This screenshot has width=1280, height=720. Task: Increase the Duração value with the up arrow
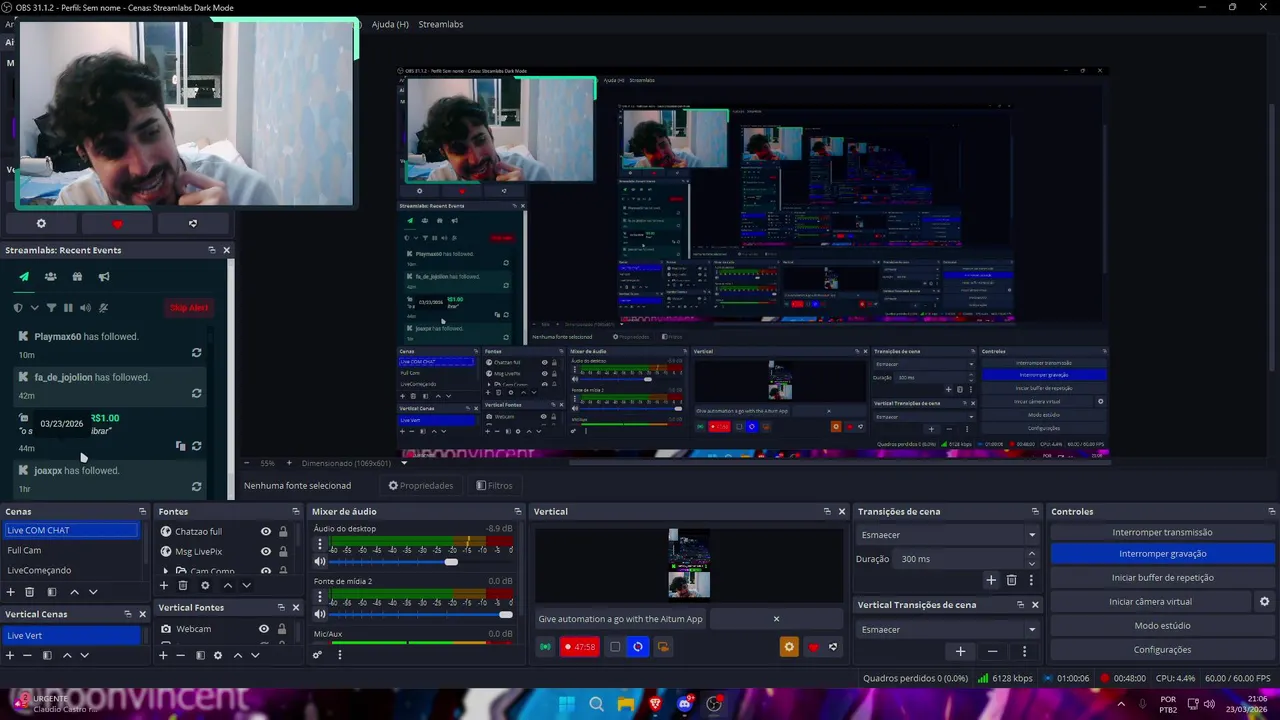point(1031,554)
